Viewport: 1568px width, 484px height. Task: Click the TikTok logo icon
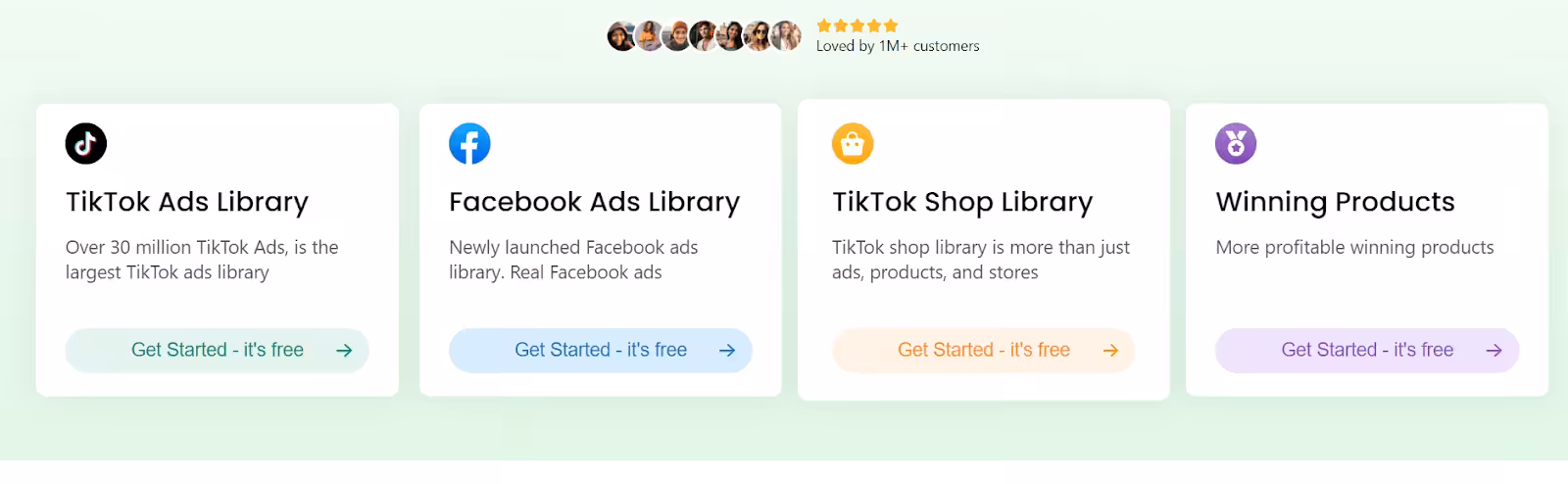tap(86, 144)
